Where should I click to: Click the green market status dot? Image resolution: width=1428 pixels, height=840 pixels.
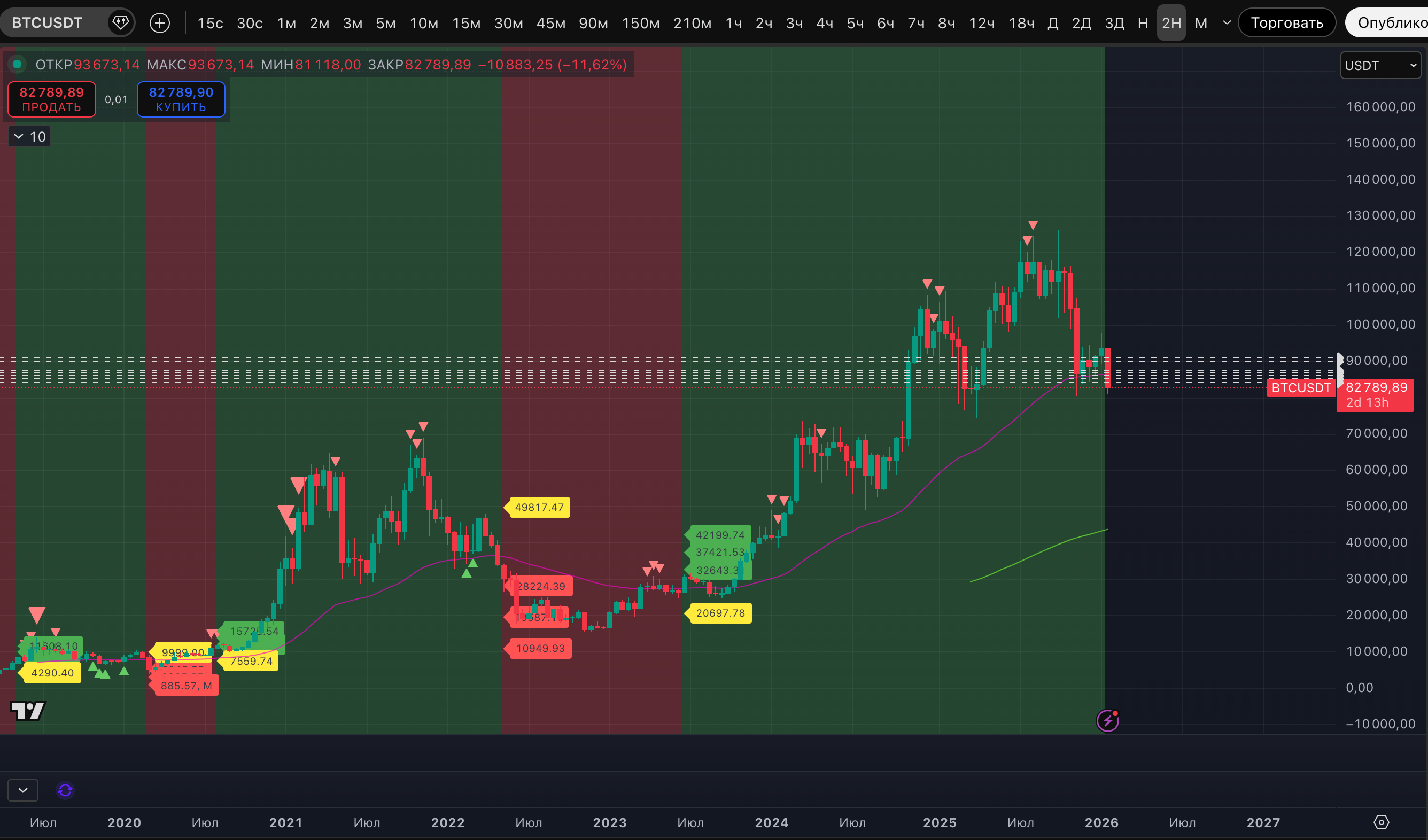tap(17, 64)
